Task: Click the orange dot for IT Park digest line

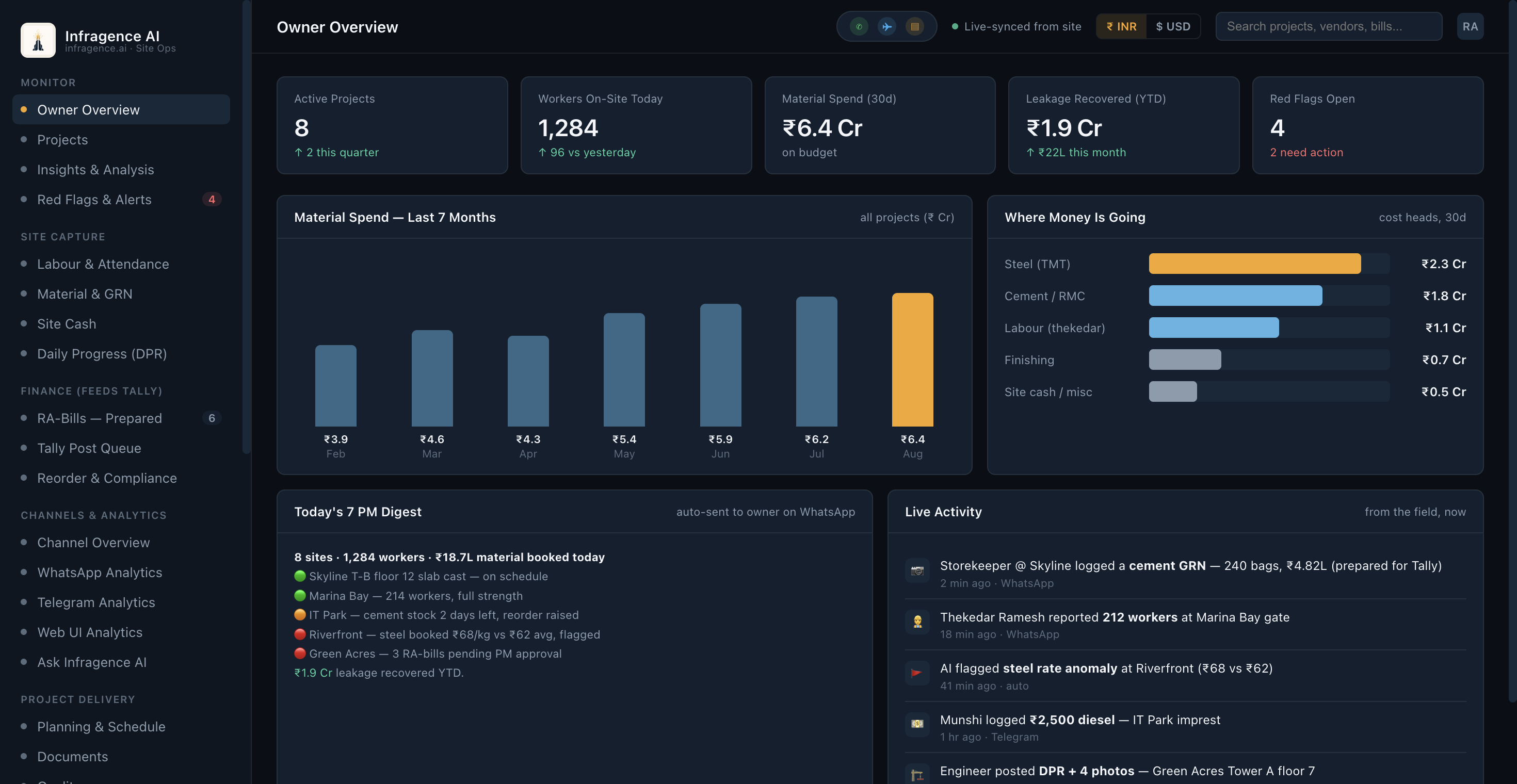Action: tap(300, 614)
